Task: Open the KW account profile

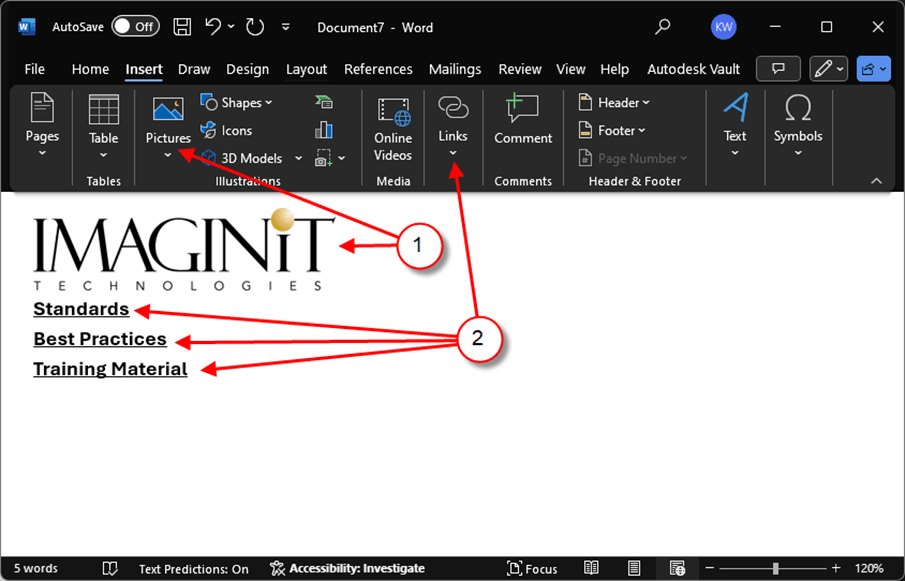Action: pyautogui.click(x=723, y=27)
